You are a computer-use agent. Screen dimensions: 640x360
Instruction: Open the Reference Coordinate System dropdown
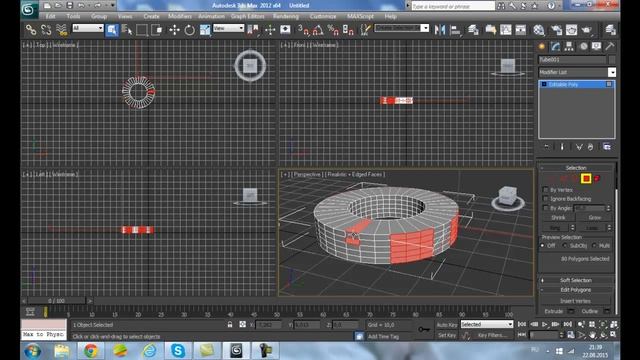coord(229,28)
